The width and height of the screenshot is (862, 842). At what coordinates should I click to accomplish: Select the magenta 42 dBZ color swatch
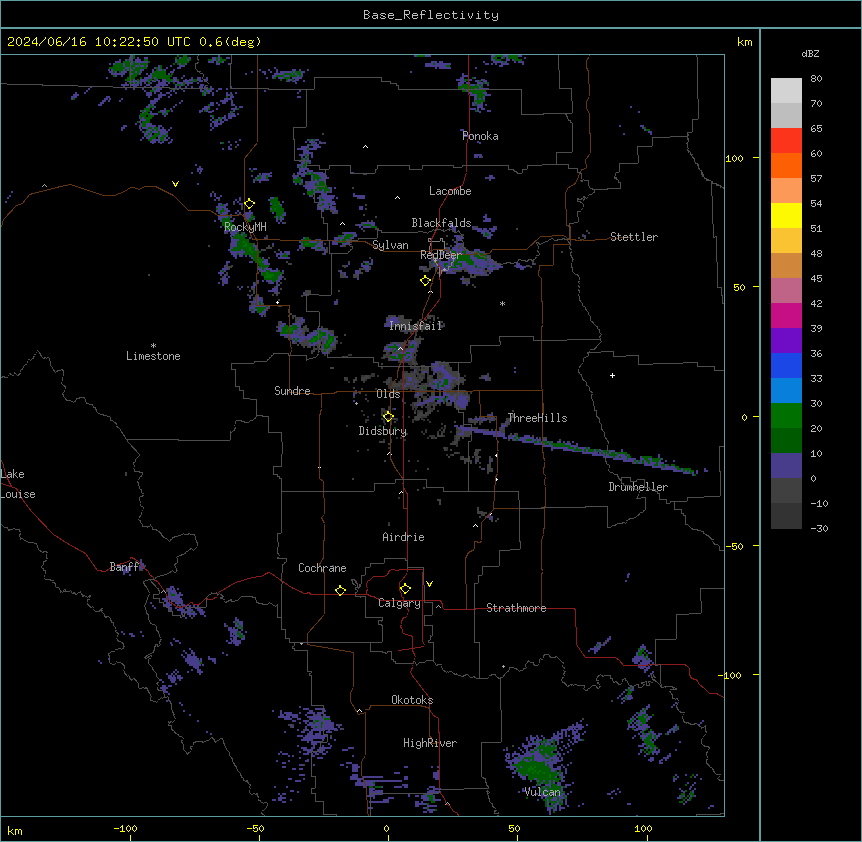(786, 315)
